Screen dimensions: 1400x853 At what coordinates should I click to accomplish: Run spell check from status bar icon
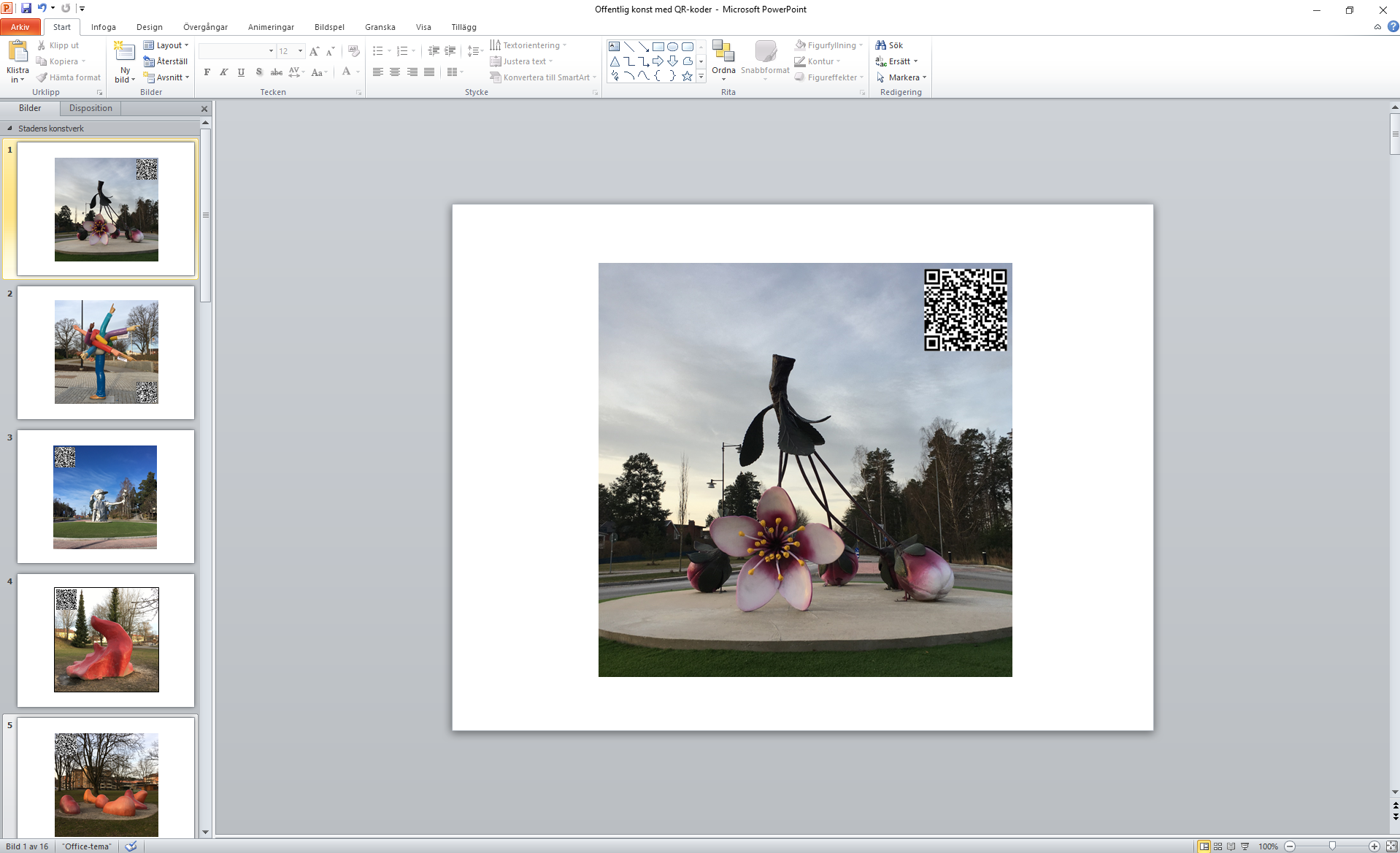131,846
